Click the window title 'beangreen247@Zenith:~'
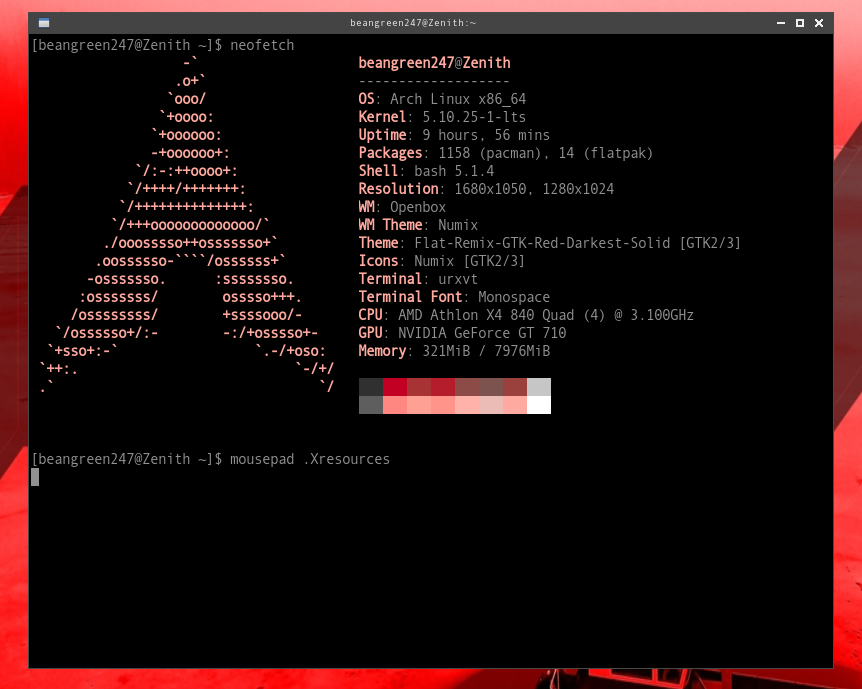The height and width of the screenshot is (689, 862). 413,23
